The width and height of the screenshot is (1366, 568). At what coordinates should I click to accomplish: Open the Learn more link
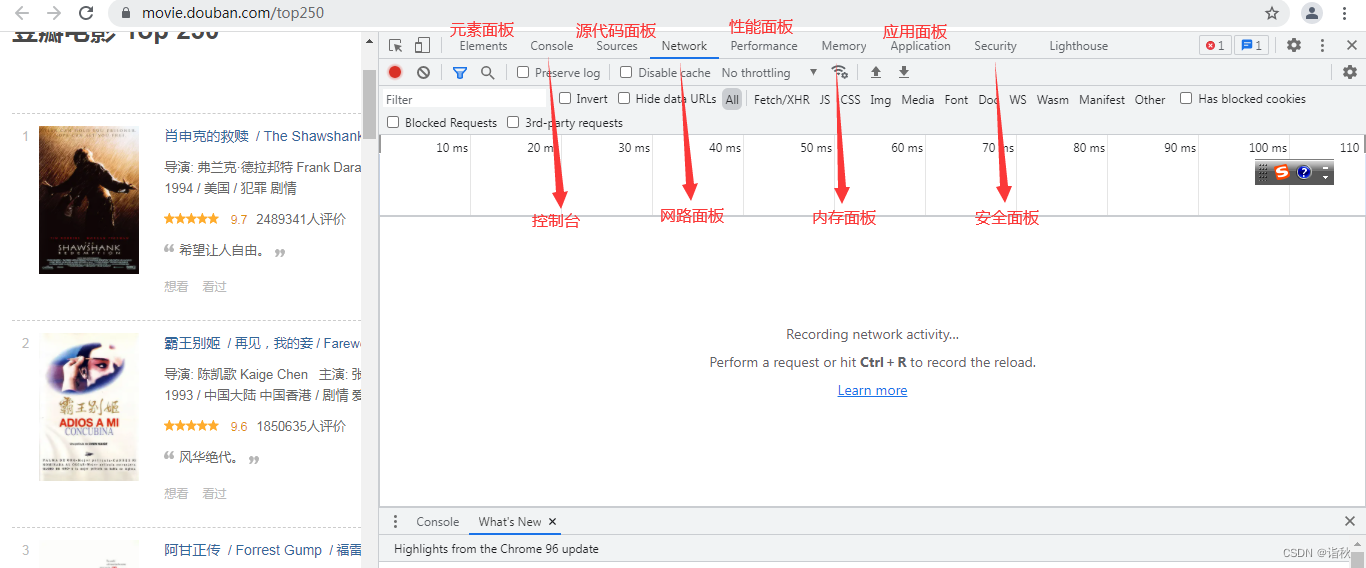click(872, 390)
